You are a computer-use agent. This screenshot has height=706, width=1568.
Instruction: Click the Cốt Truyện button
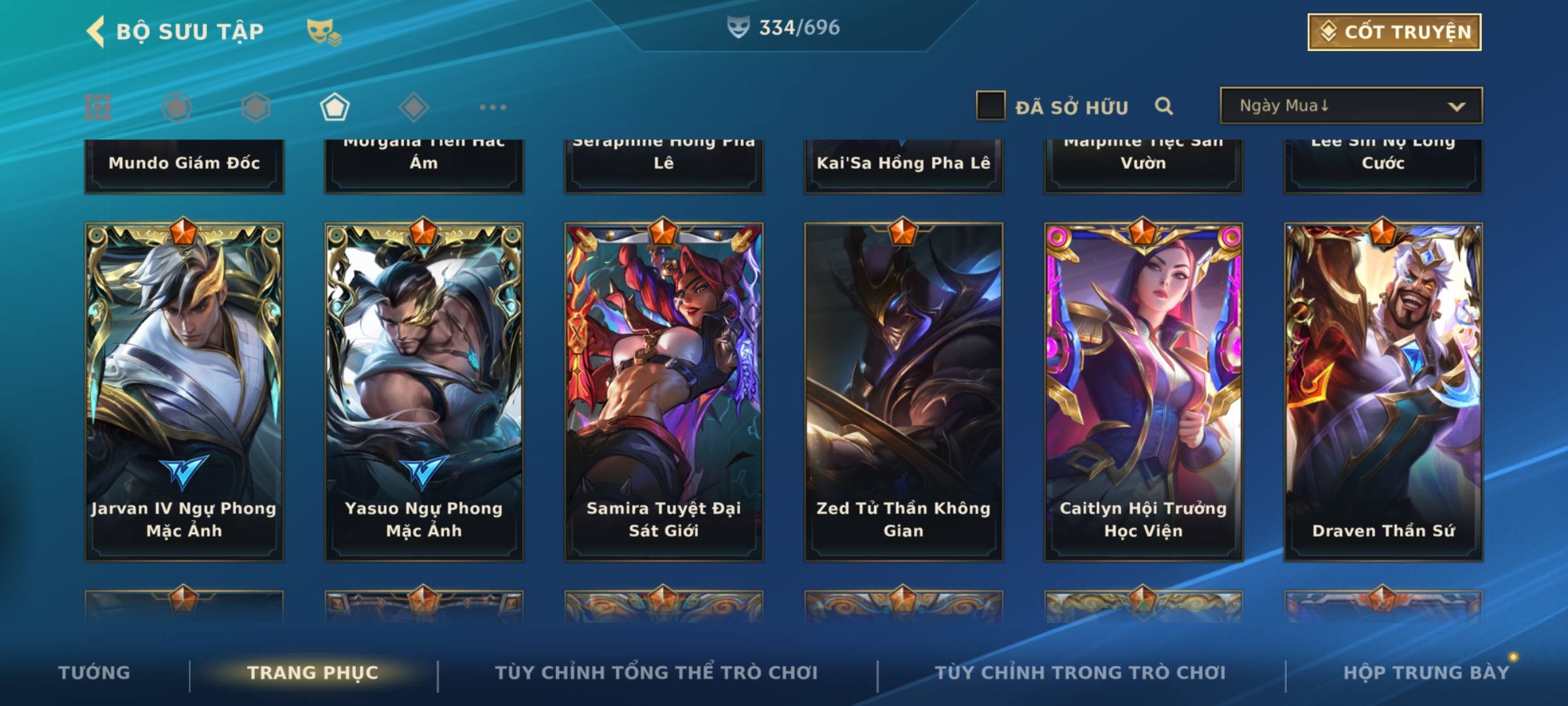click(x=1394, y=32)
